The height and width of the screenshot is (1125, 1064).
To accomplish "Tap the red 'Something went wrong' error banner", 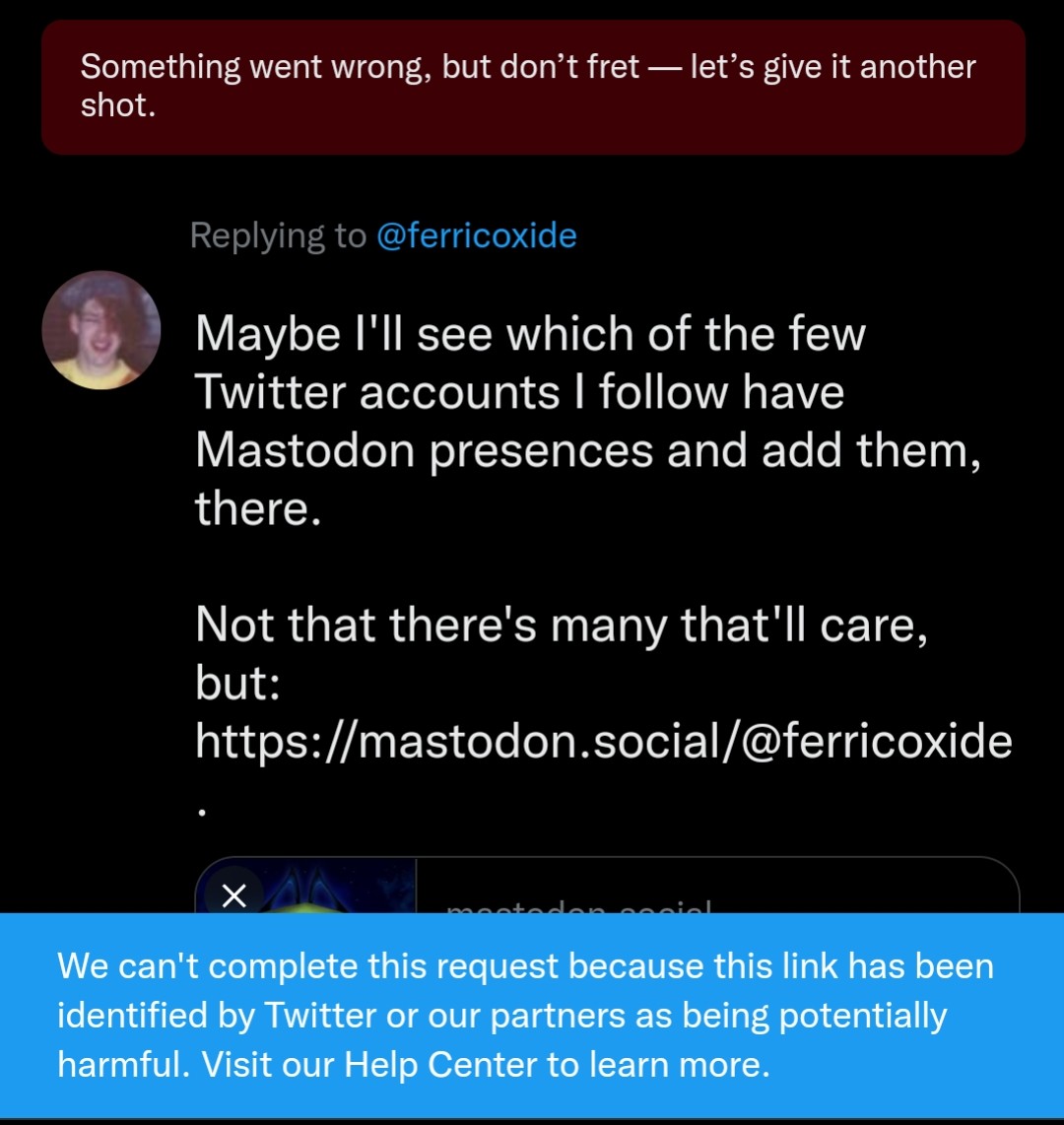I will [532, 87].
